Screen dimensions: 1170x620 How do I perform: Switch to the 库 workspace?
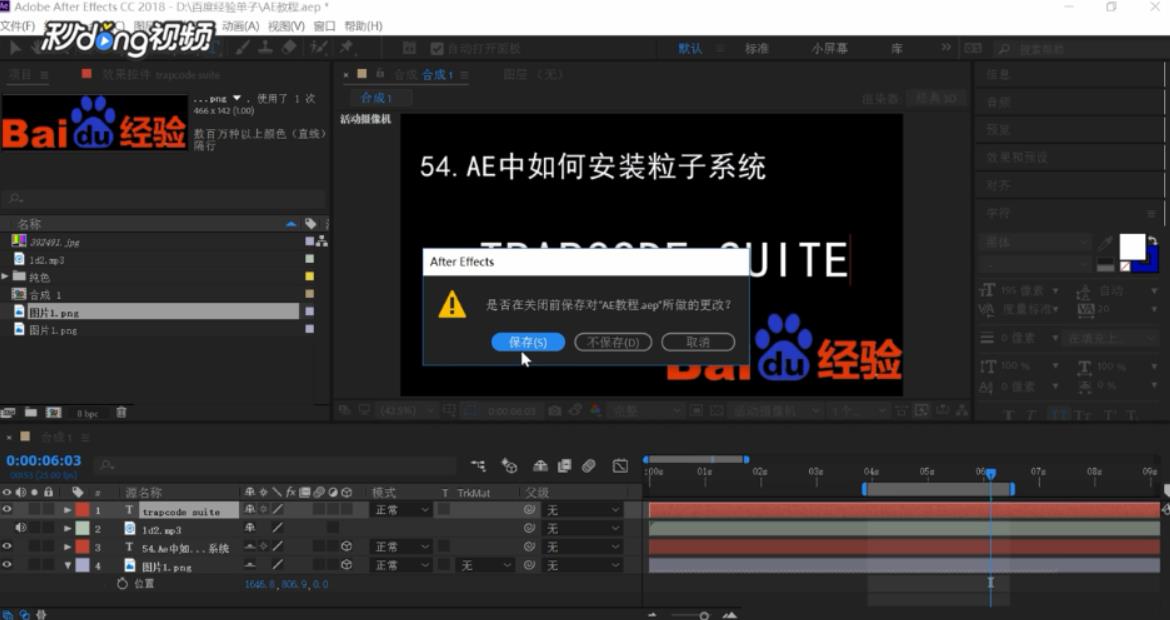pyautogui.click(x=897, y=48)
